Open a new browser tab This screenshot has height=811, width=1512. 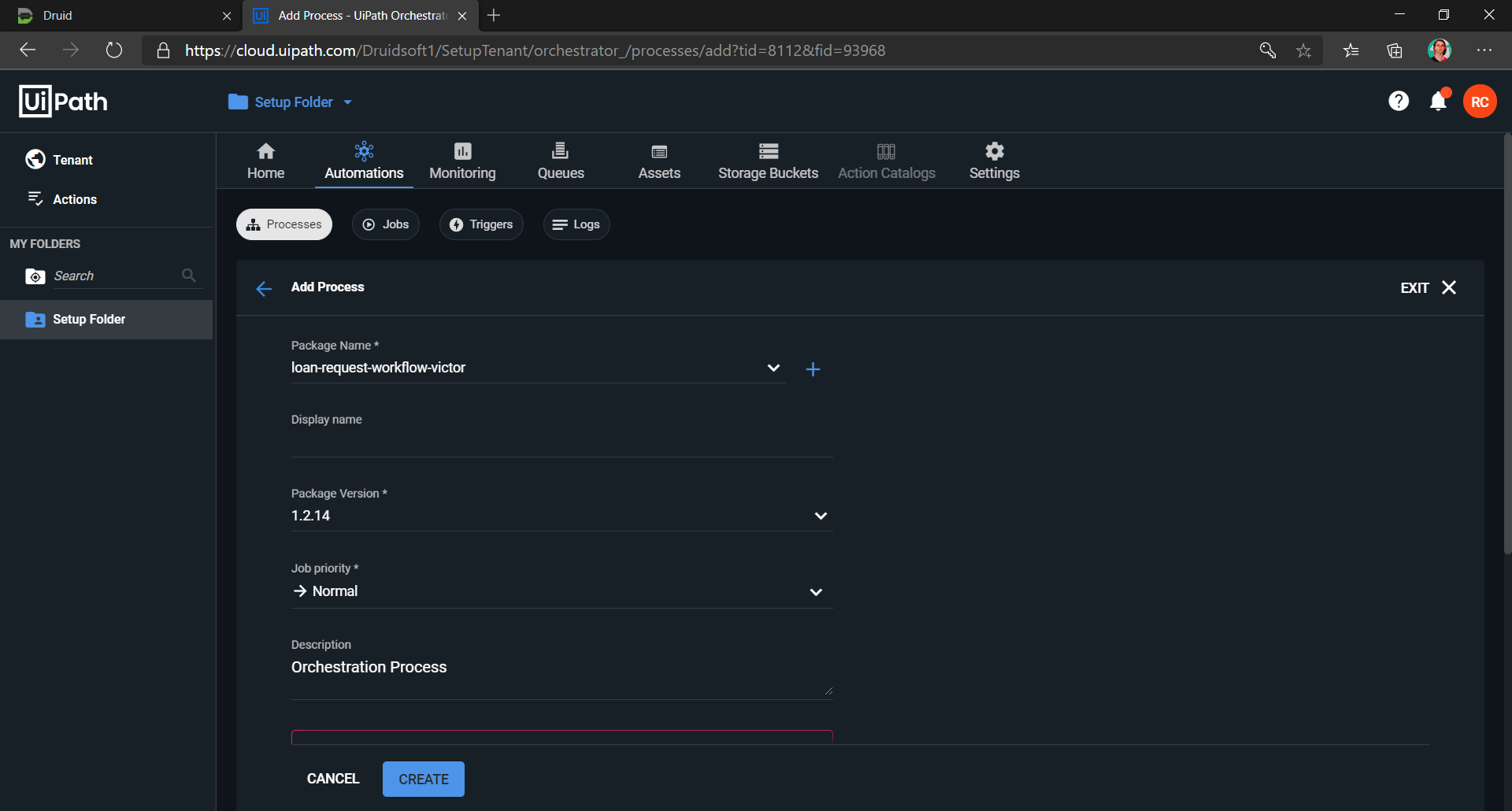pyautogui.click(x=494, y=15)
